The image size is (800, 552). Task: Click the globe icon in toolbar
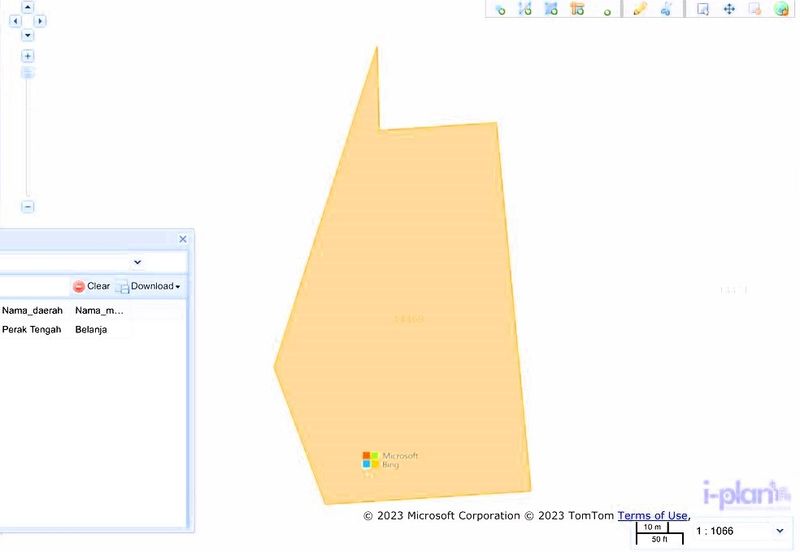pos(782,9)
